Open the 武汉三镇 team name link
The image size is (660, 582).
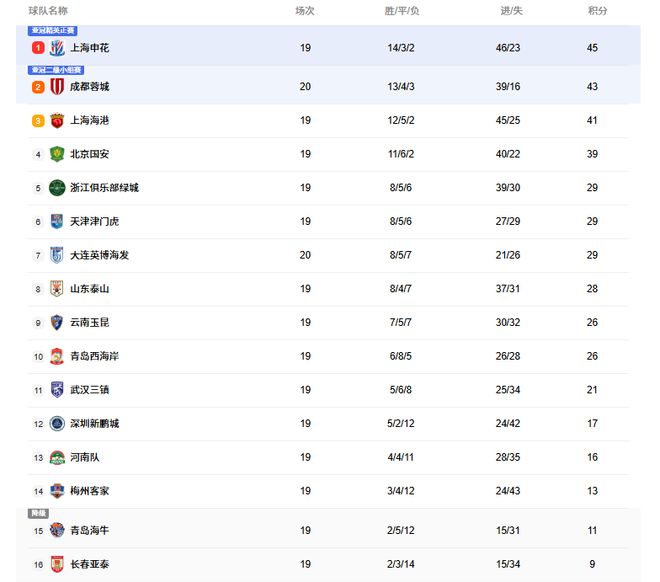coord(90,390)
